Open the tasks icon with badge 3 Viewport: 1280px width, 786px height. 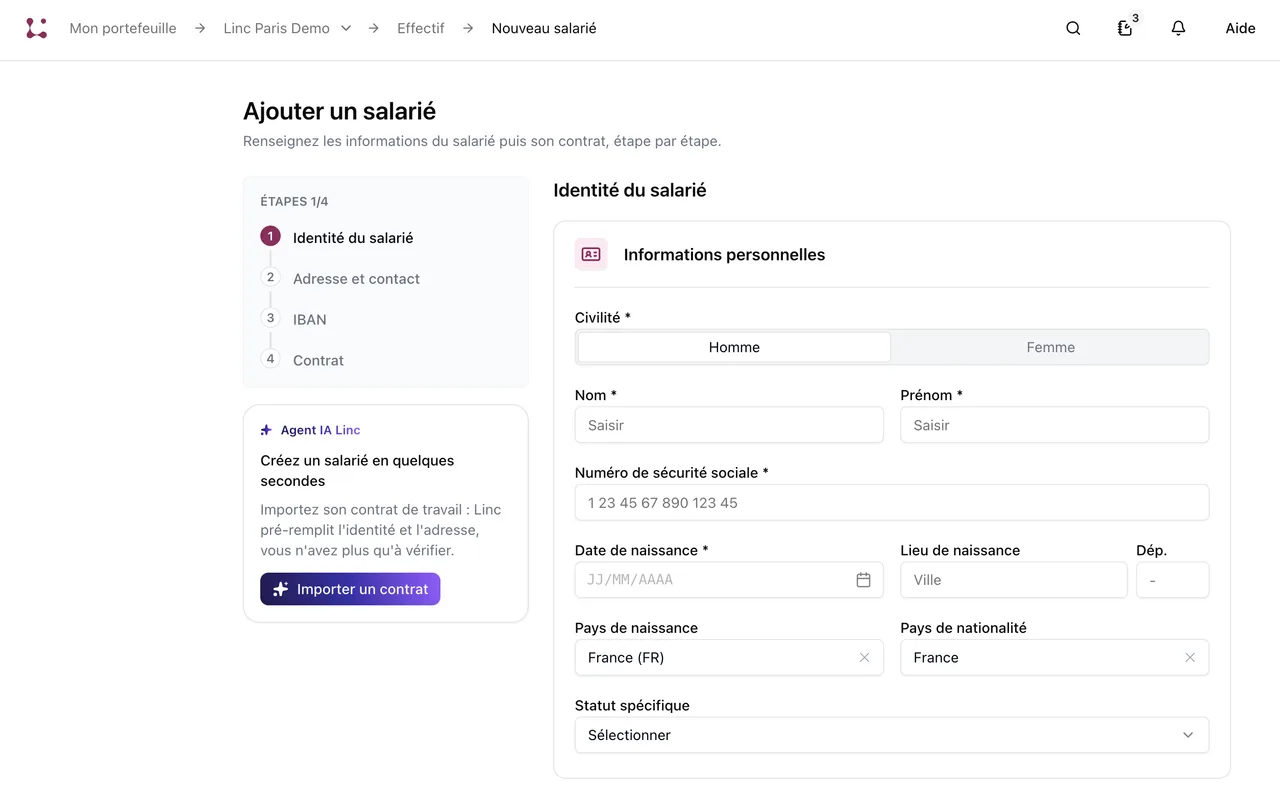1126,27
